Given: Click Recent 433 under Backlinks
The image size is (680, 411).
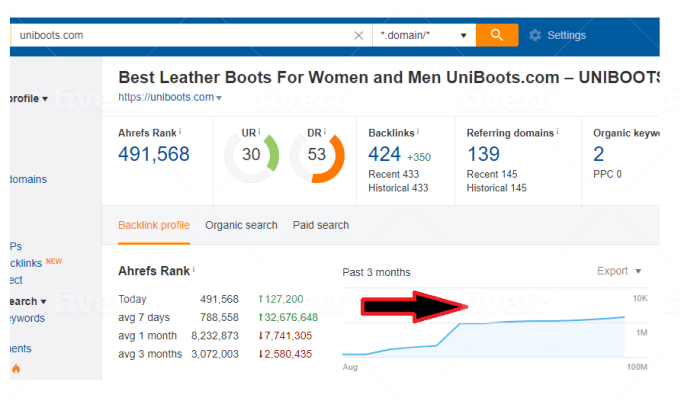Looking at the screenshot, I should coord(394,174).
